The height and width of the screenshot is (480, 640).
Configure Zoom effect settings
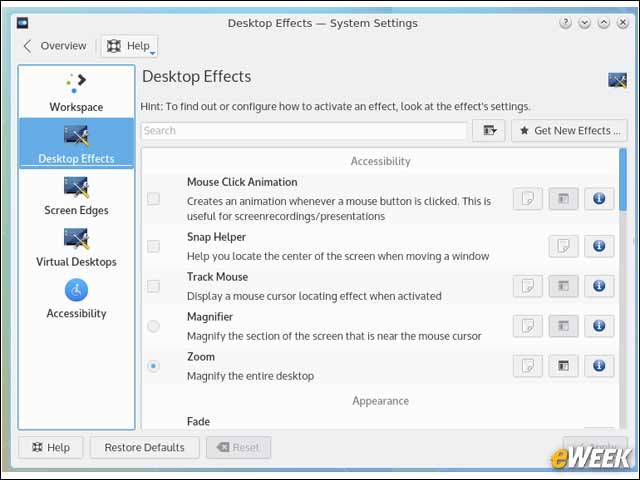coord(563,366)
